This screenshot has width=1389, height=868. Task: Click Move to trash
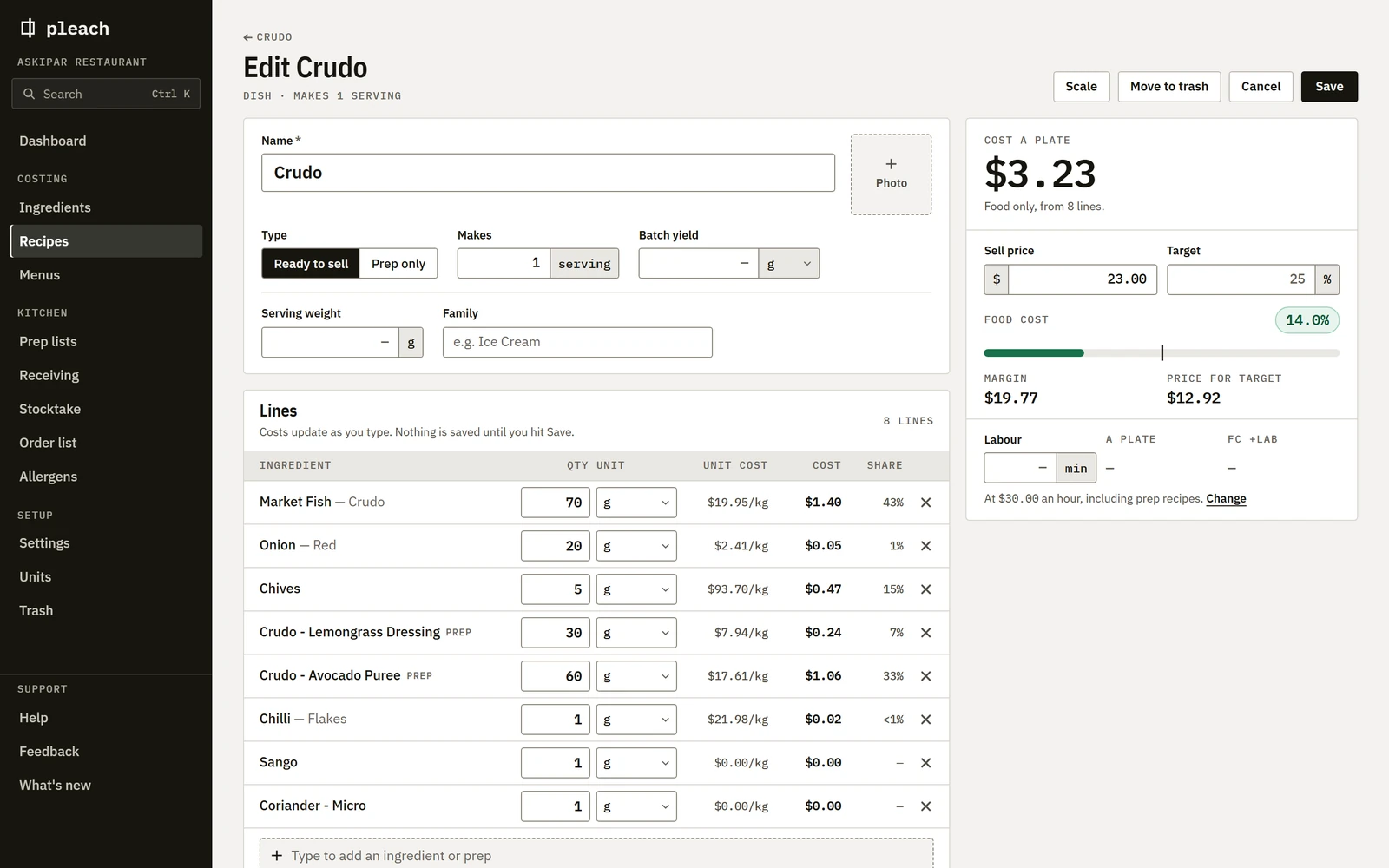point(1168,87)
